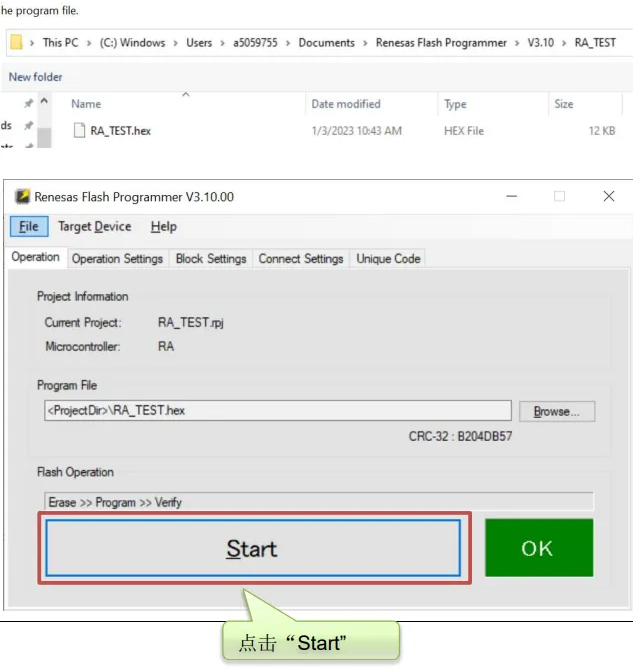Image resolution: width=633 pixels, height=669 pixels.
Task: Click the Renesas Flash Programmer title icon
Action: click(22, 197)
